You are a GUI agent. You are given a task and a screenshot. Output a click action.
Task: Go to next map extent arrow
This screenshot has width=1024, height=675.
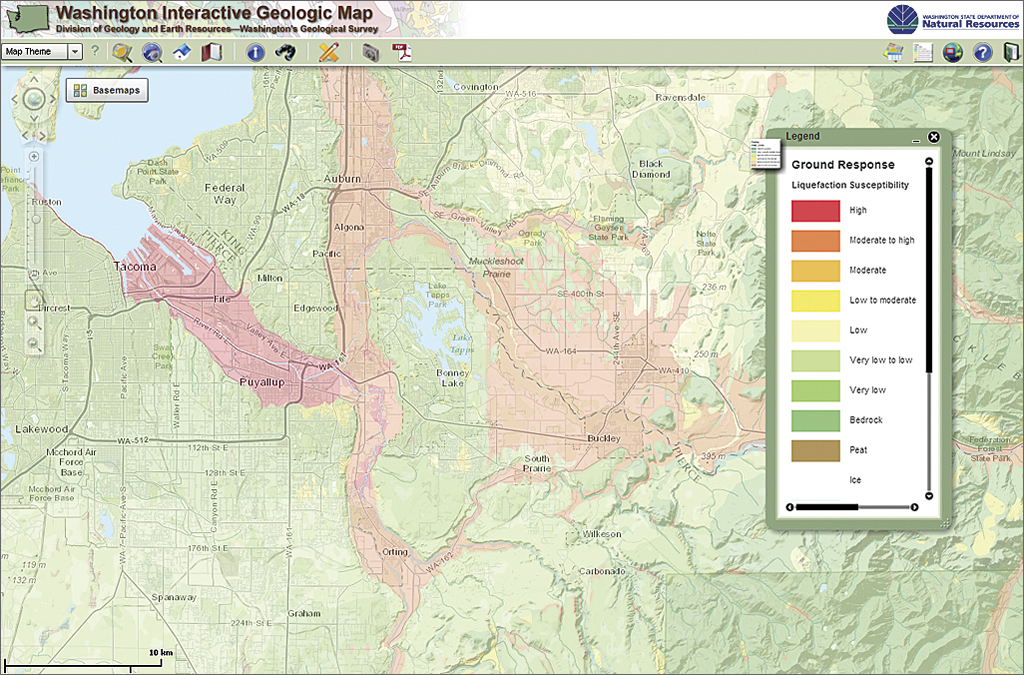tap(42, 136)
